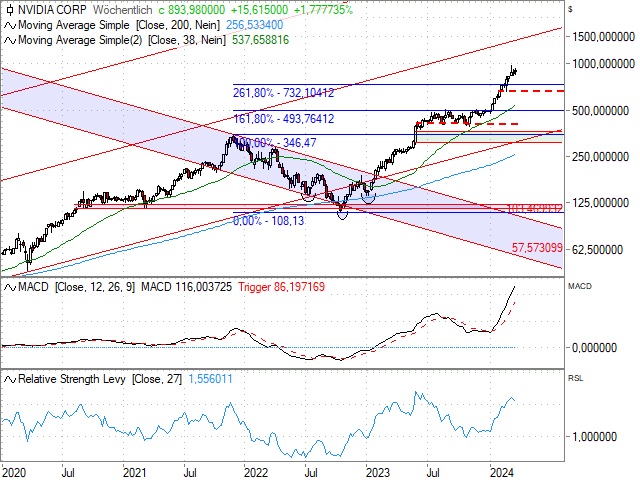Click the 1500,000000 price axis label

(x=603, y=37)
